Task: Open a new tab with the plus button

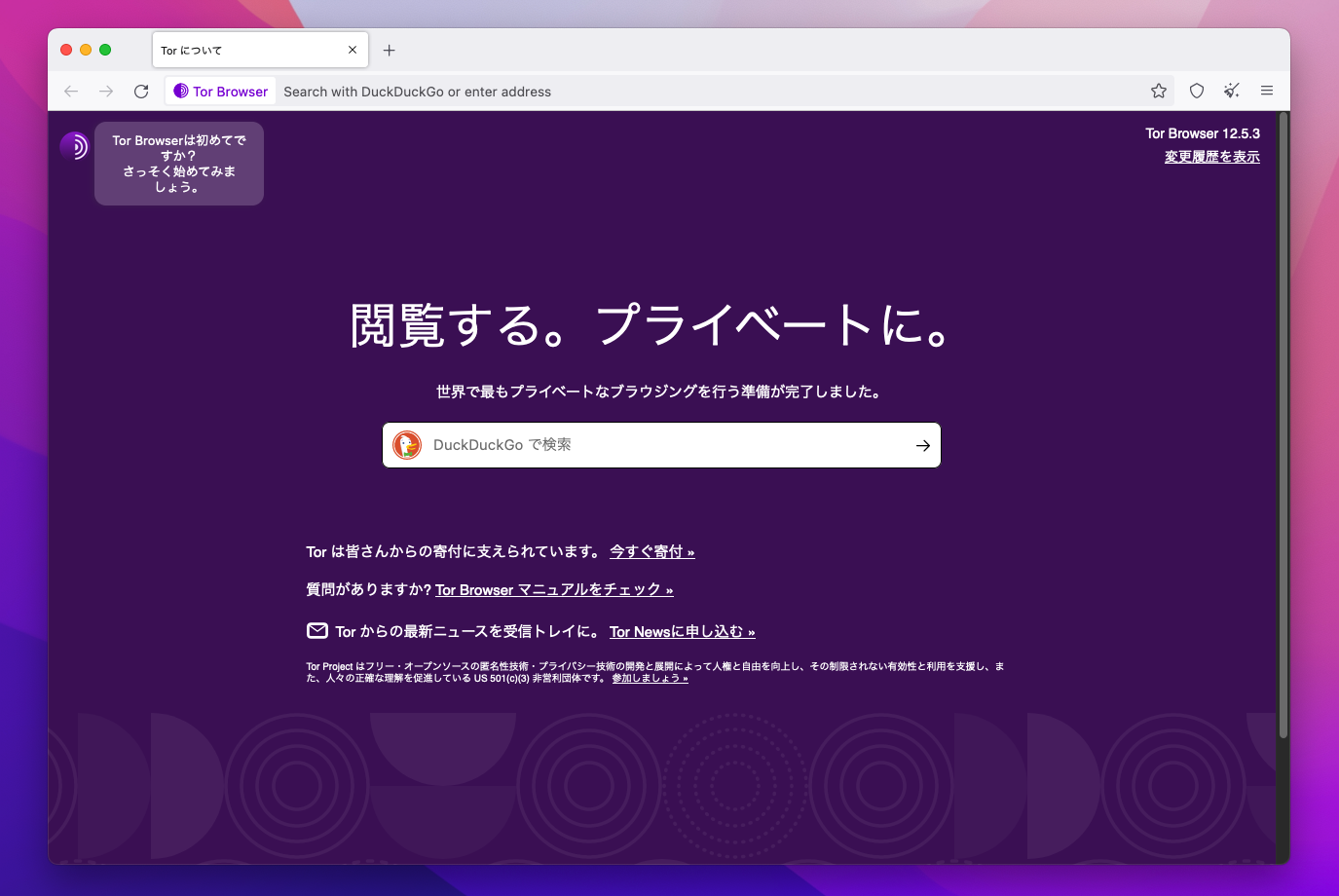Action: (x=390, y=50)
